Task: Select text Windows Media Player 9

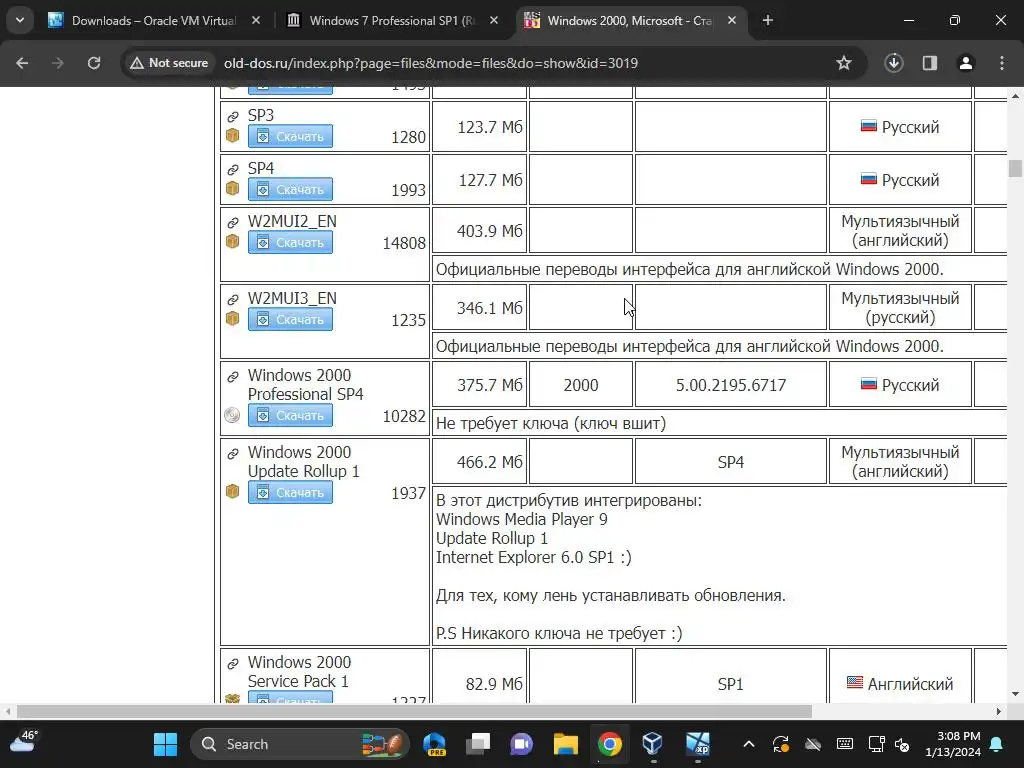Action: pyautogui.click(x=522, y=519)
